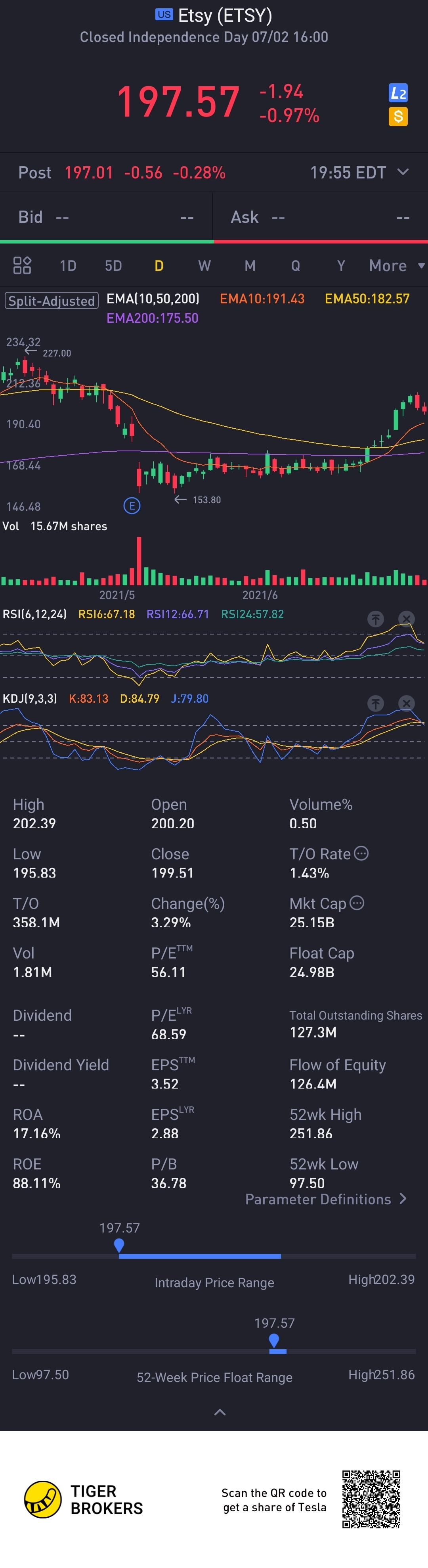Tap the 153.80 low price annotation
This screenshot has height=1568, width=428.
(x=207, y=500)
